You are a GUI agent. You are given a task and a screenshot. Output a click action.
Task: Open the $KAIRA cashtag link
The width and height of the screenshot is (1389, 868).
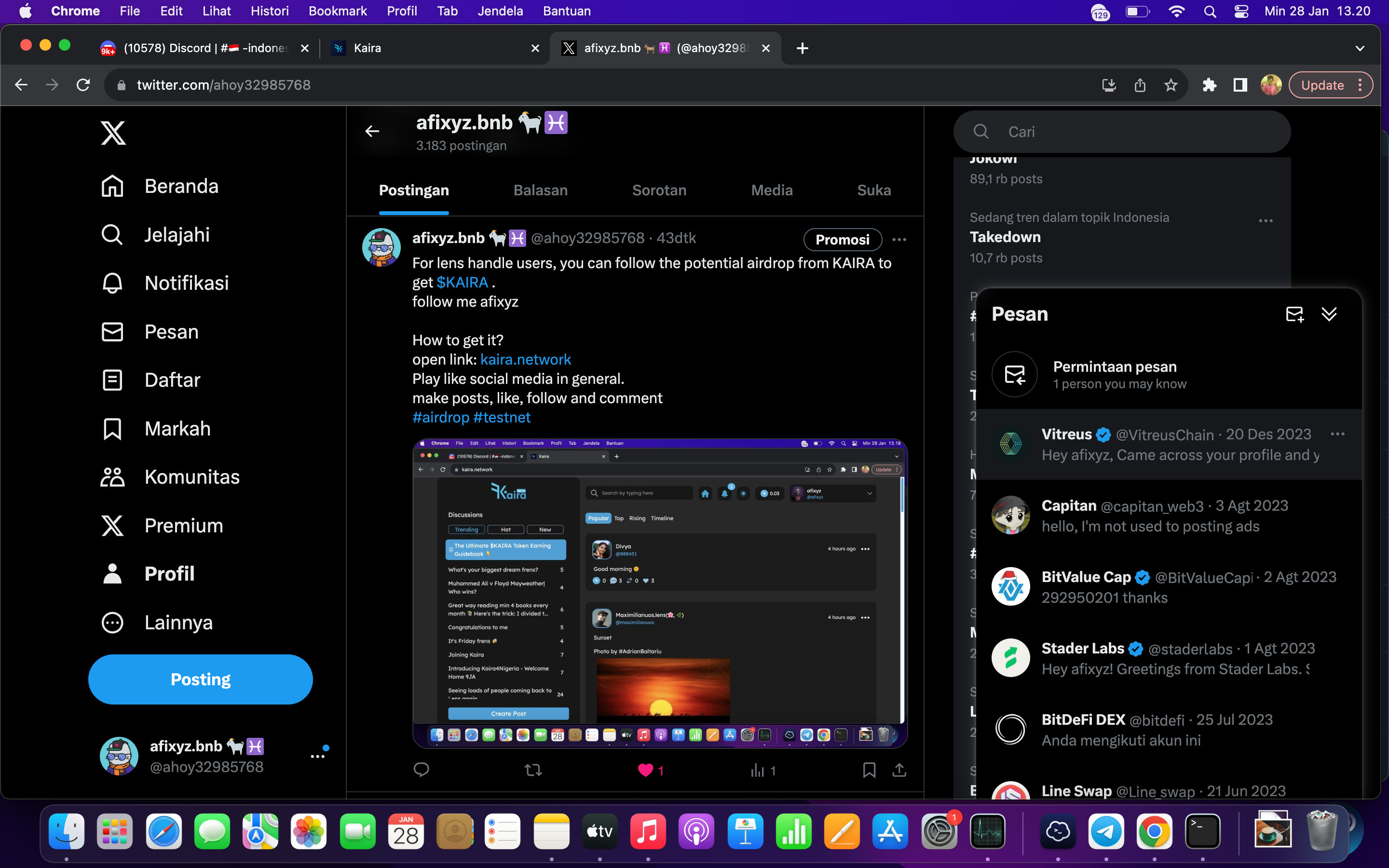[462, 283]
